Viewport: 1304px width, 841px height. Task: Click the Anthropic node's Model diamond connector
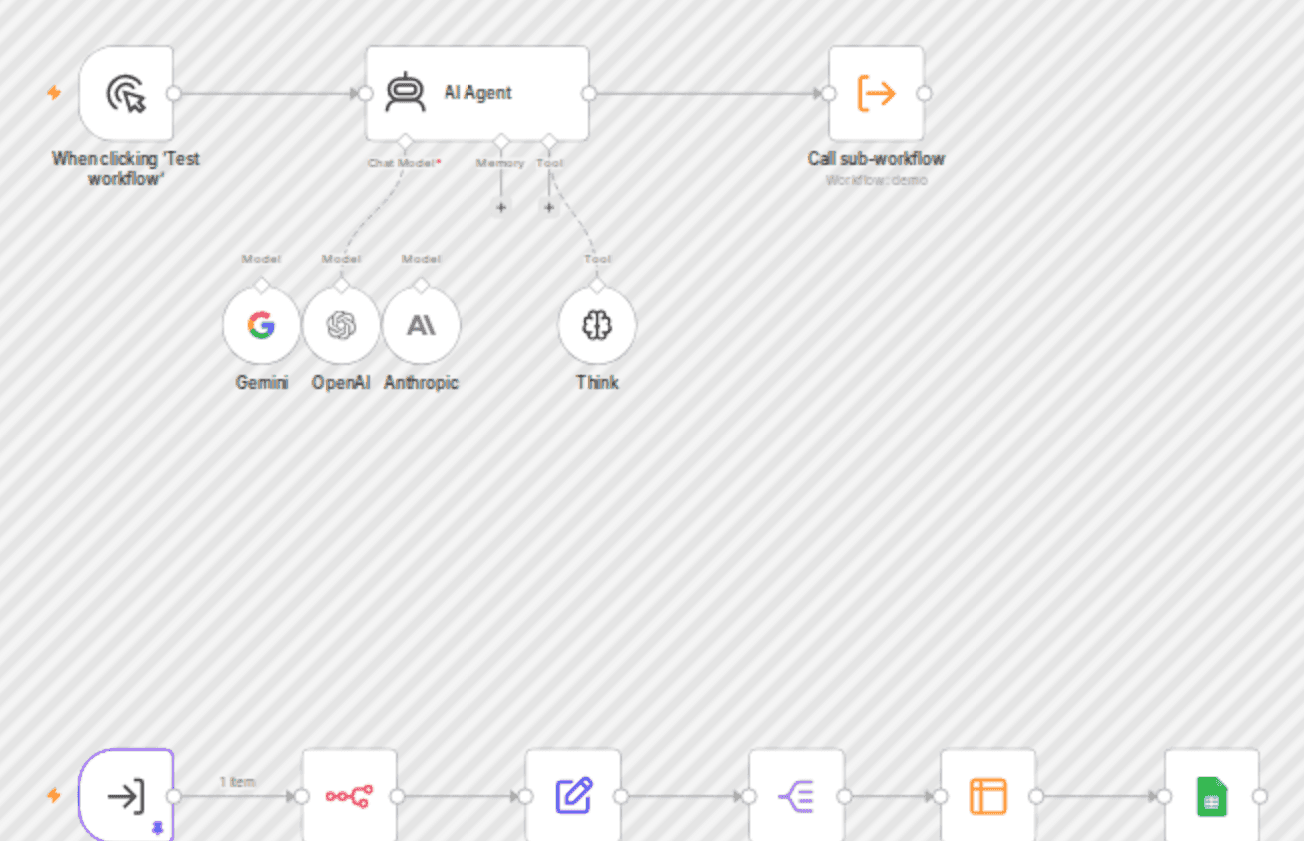coord(421,285)
